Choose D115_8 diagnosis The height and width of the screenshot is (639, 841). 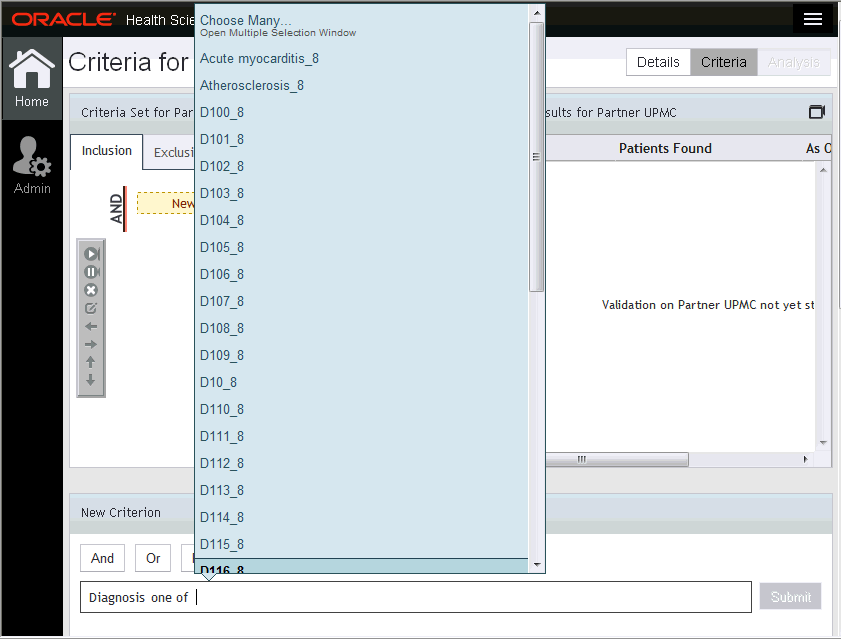tap(362, 545)
